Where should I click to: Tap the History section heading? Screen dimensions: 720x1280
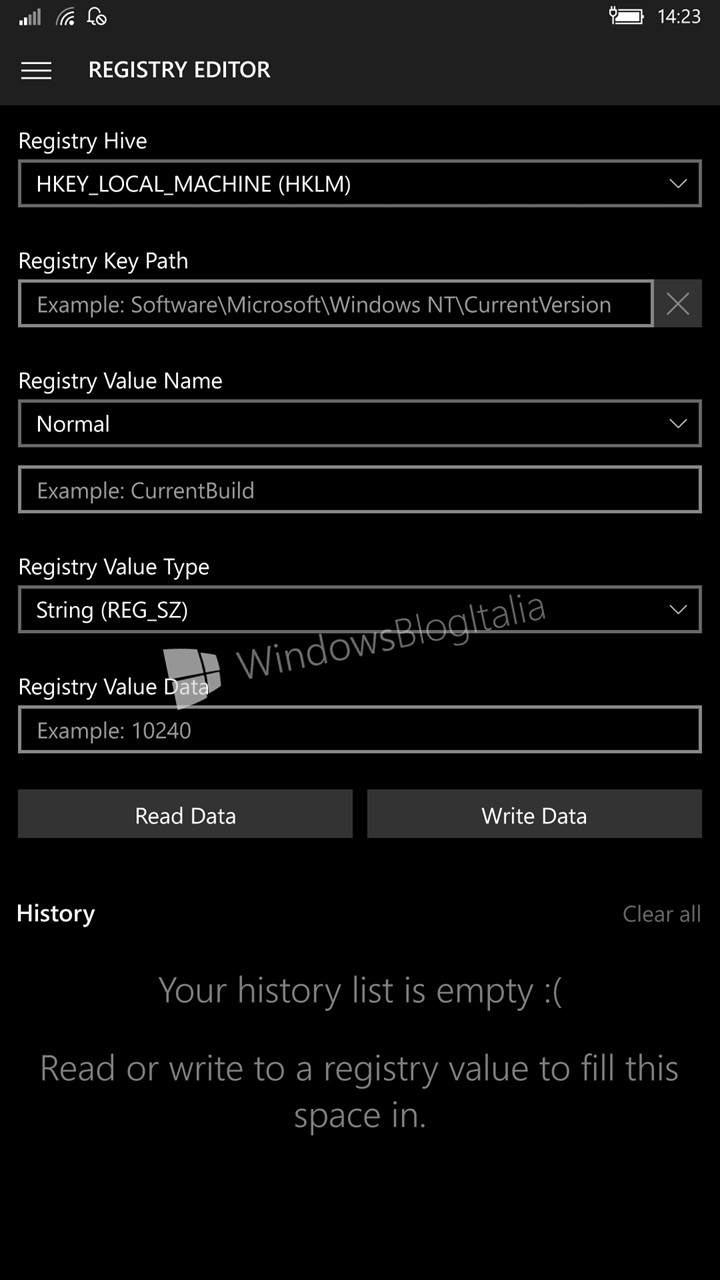click(56, 914)
